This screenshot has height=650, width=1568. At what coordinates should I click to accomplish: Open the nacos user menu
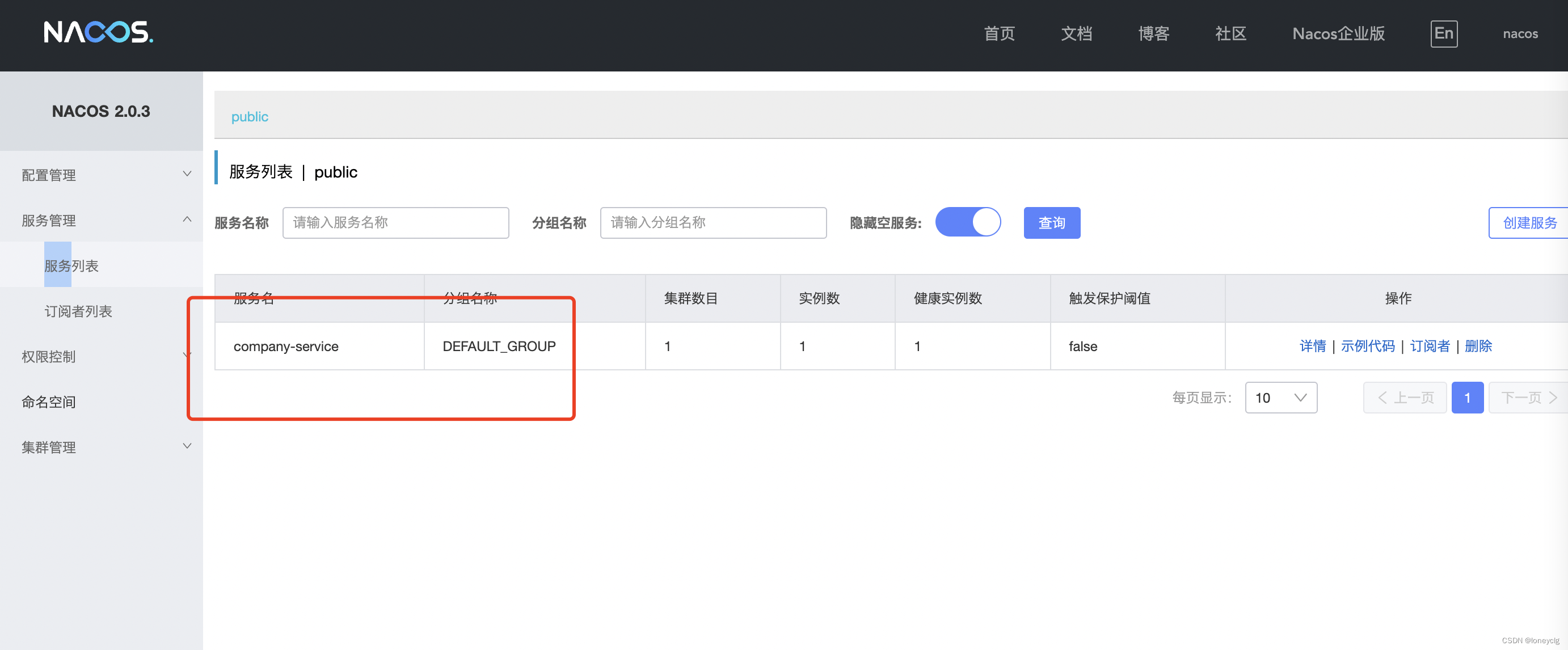pos(1520,33)
